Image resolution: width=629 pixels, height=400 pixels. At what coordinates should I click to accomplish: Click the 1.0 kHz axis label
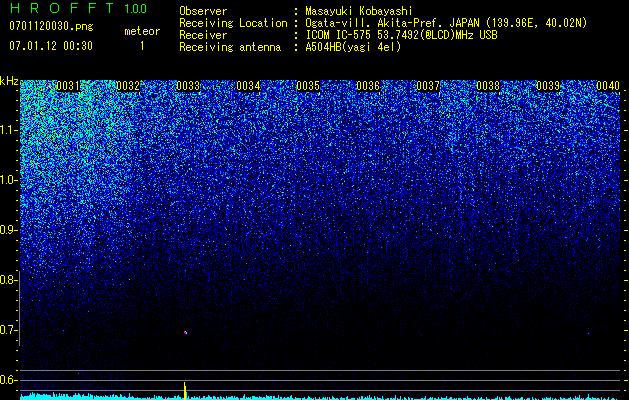click(8, 180)
